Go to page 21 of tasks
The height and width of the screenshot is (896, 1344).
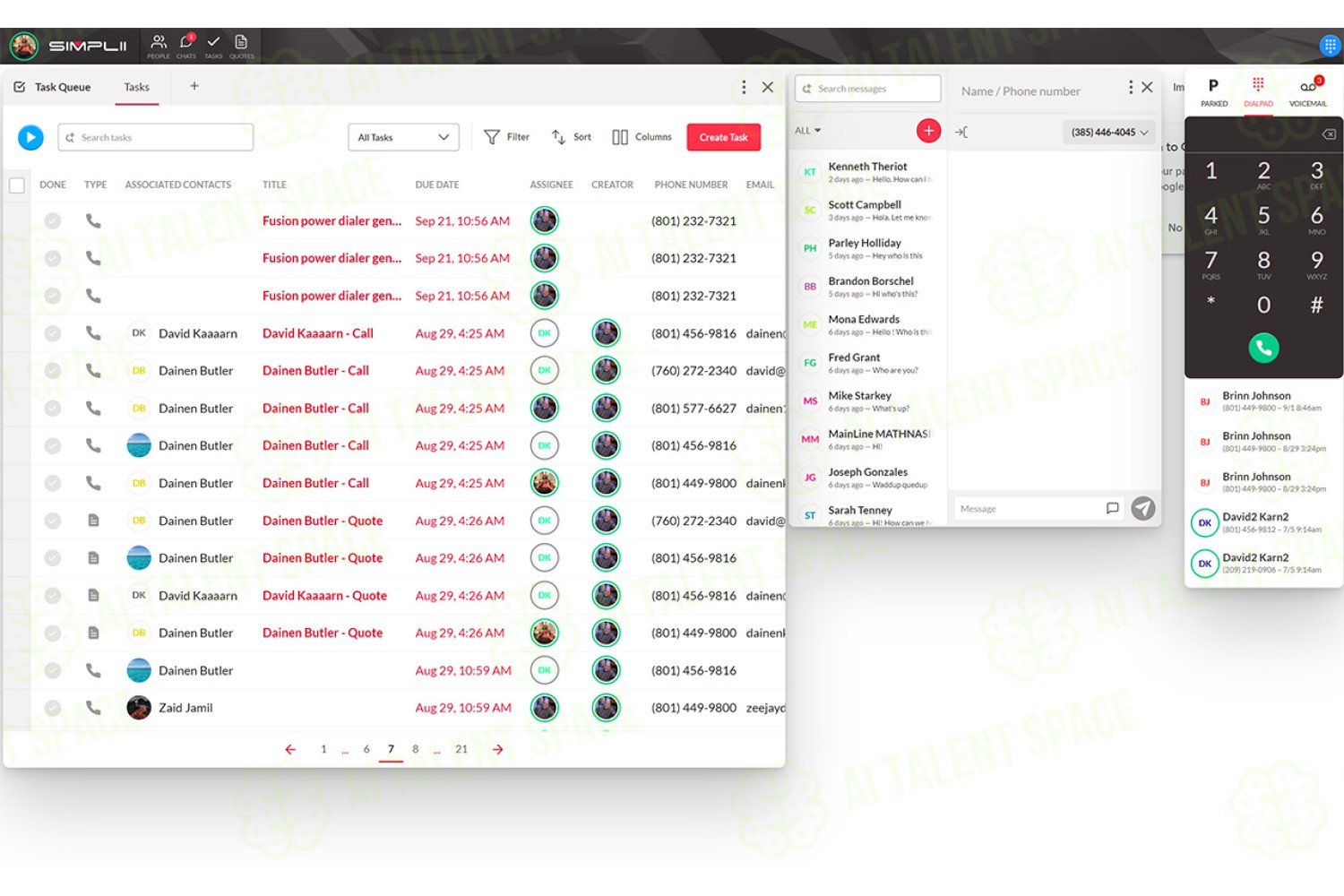click(x=461, y=749)
